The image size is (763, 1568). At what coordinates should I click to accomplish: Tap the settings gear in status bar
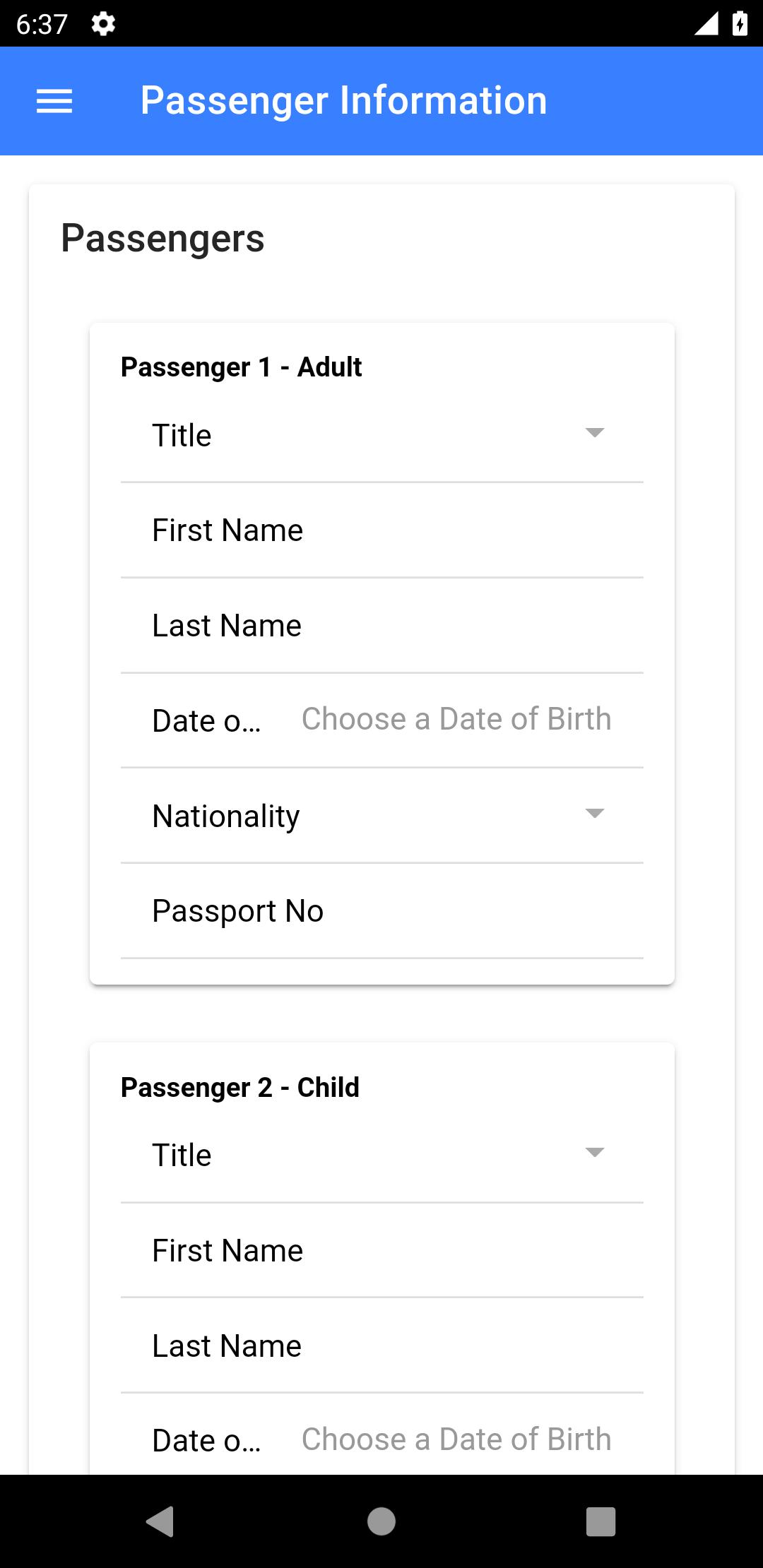point(103,24)
